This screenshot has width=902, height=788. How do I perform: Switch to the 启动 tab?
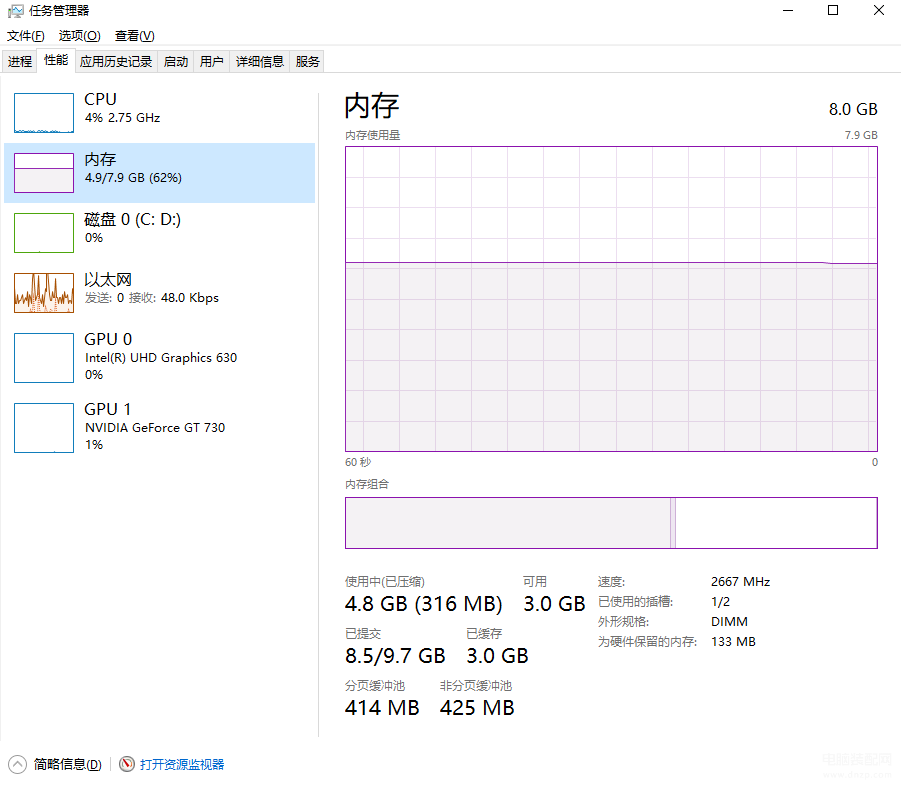point(176,62)
